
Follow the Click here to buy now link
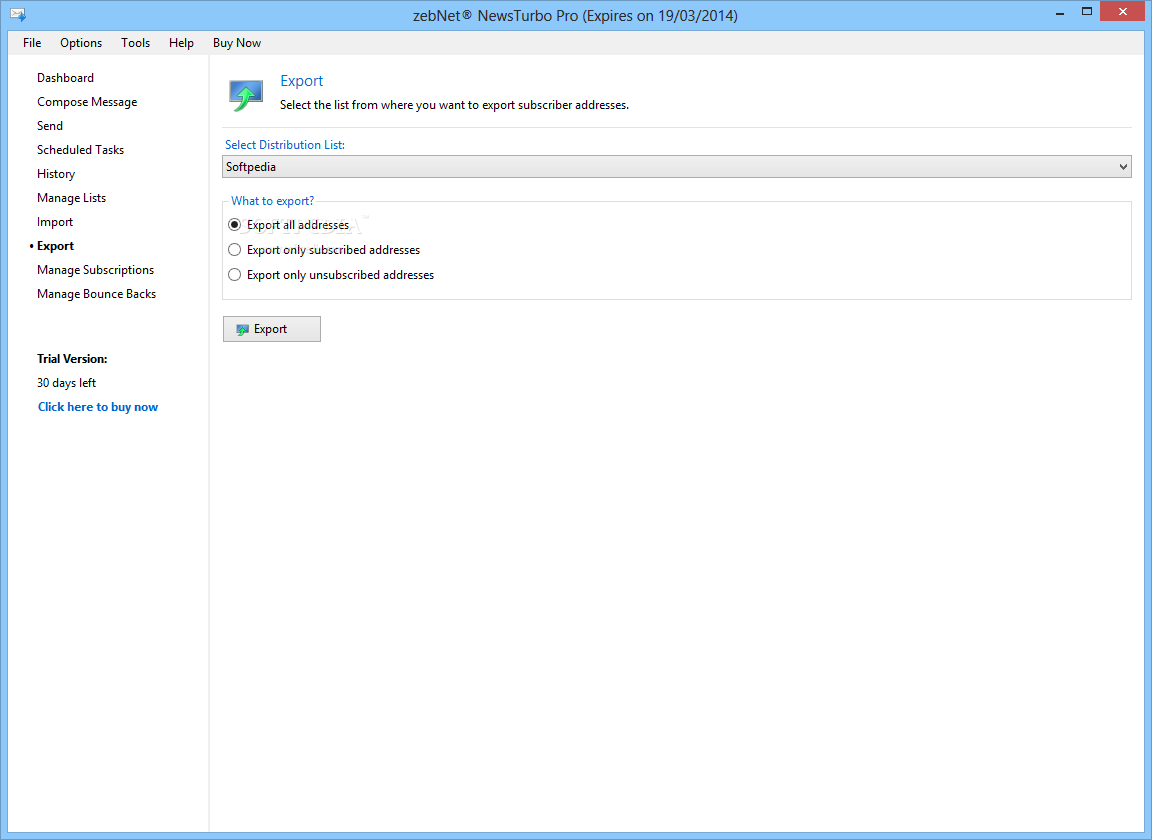pos(98,407)
